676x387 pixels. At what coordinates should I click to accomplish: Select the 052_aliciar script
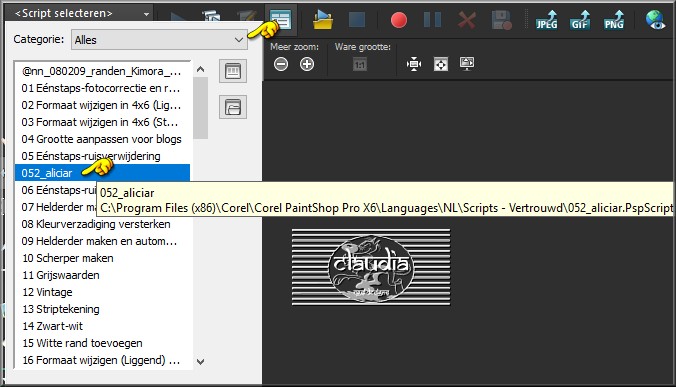point(103,173)
